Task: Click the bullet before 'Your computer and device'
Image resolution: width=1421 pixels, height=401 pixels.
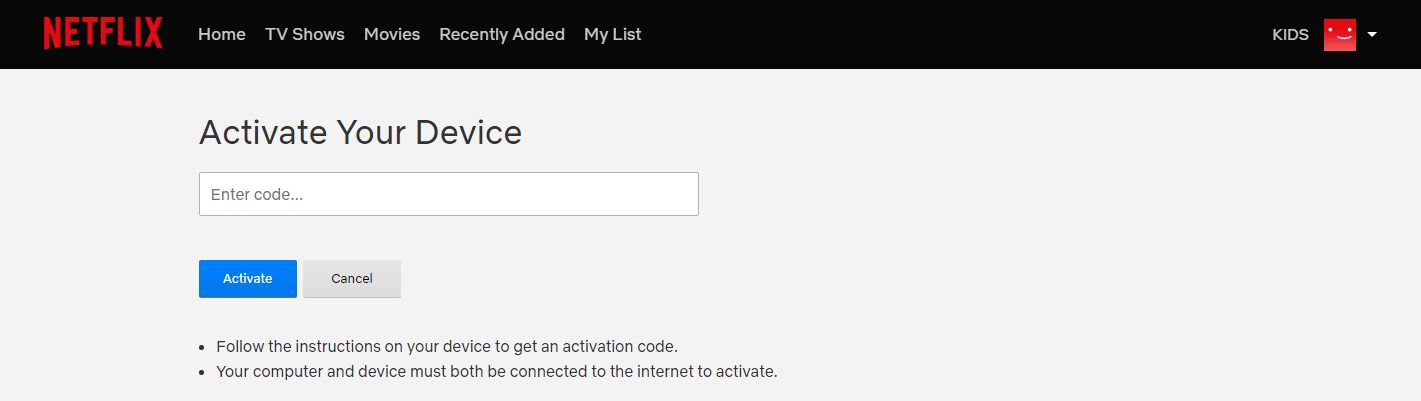Action: click(203, 373)
